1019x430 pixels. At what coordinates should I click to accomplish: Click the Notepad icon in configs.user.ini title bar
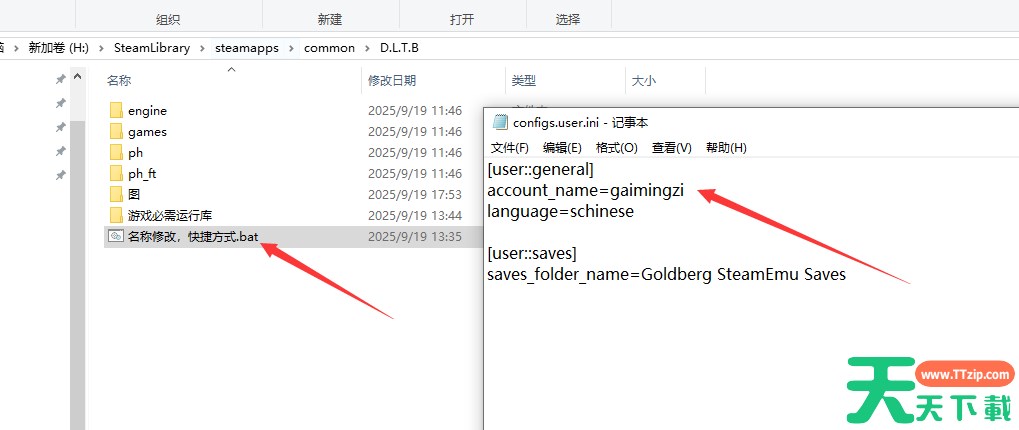click(x=500, y=122)
